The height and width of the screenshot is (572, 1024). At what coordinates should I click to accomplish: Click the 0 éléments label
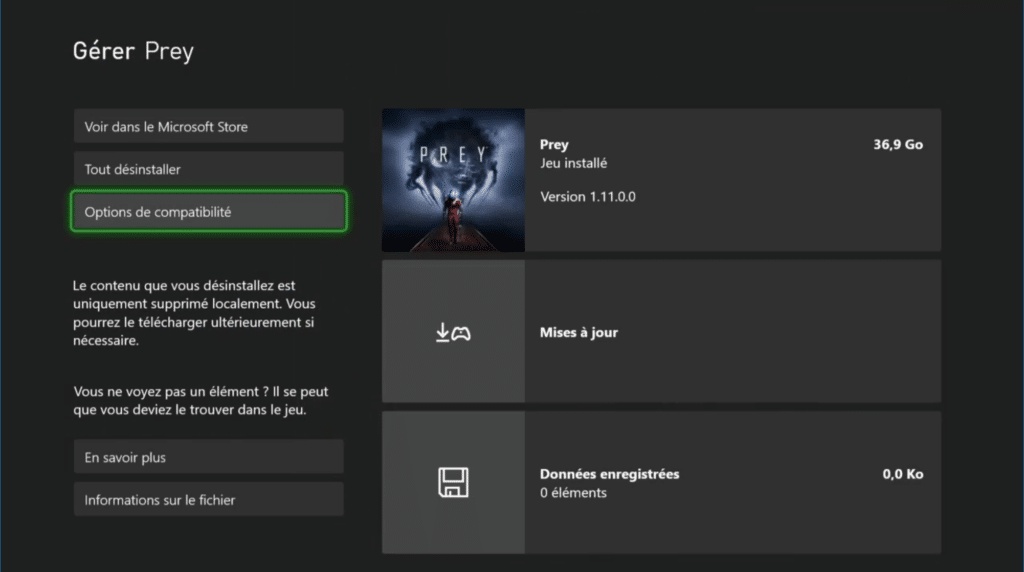[573, 493]
